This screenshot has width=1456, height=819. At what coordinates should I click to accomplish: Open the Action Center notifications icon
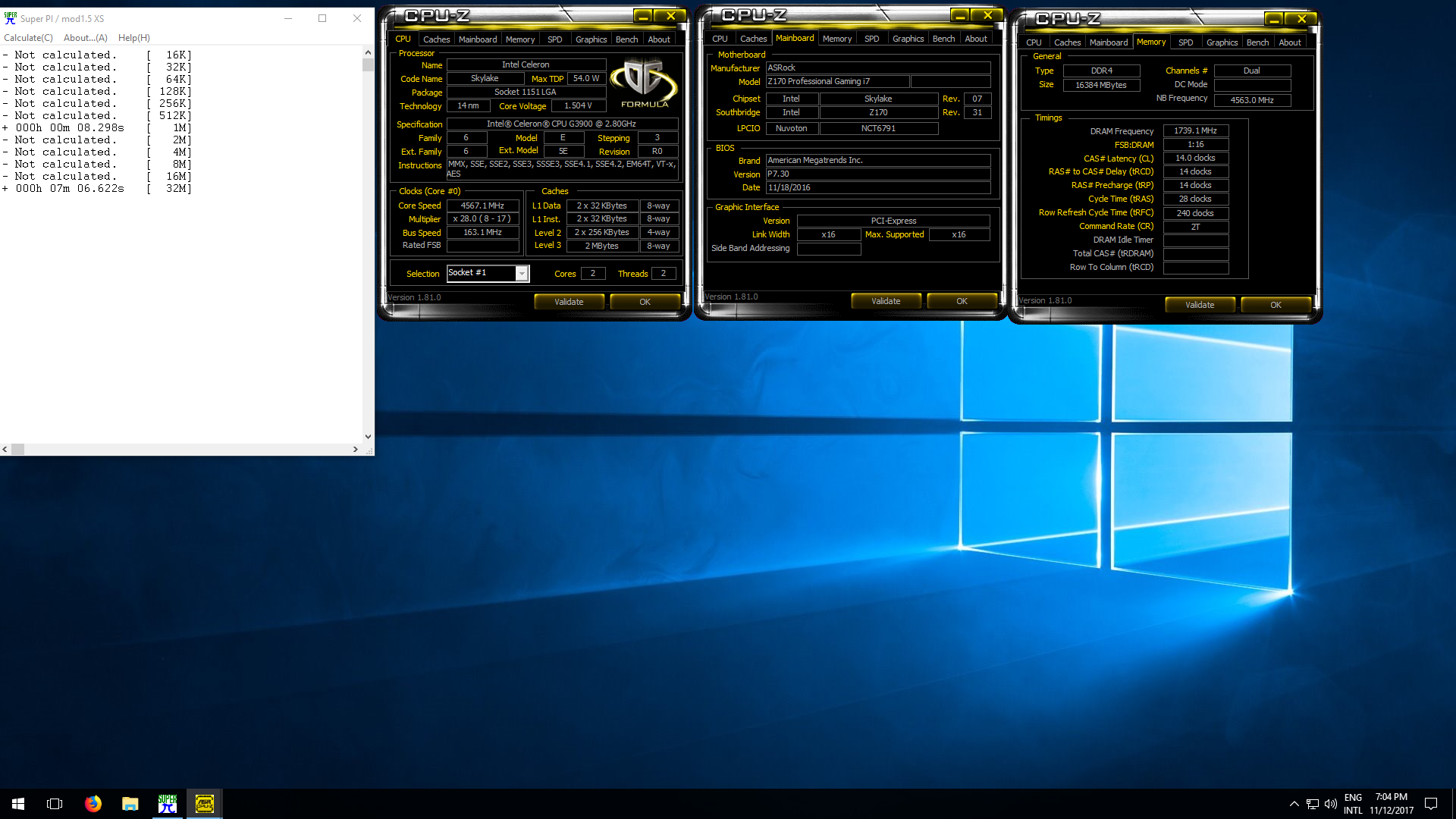pos(1431,804)
